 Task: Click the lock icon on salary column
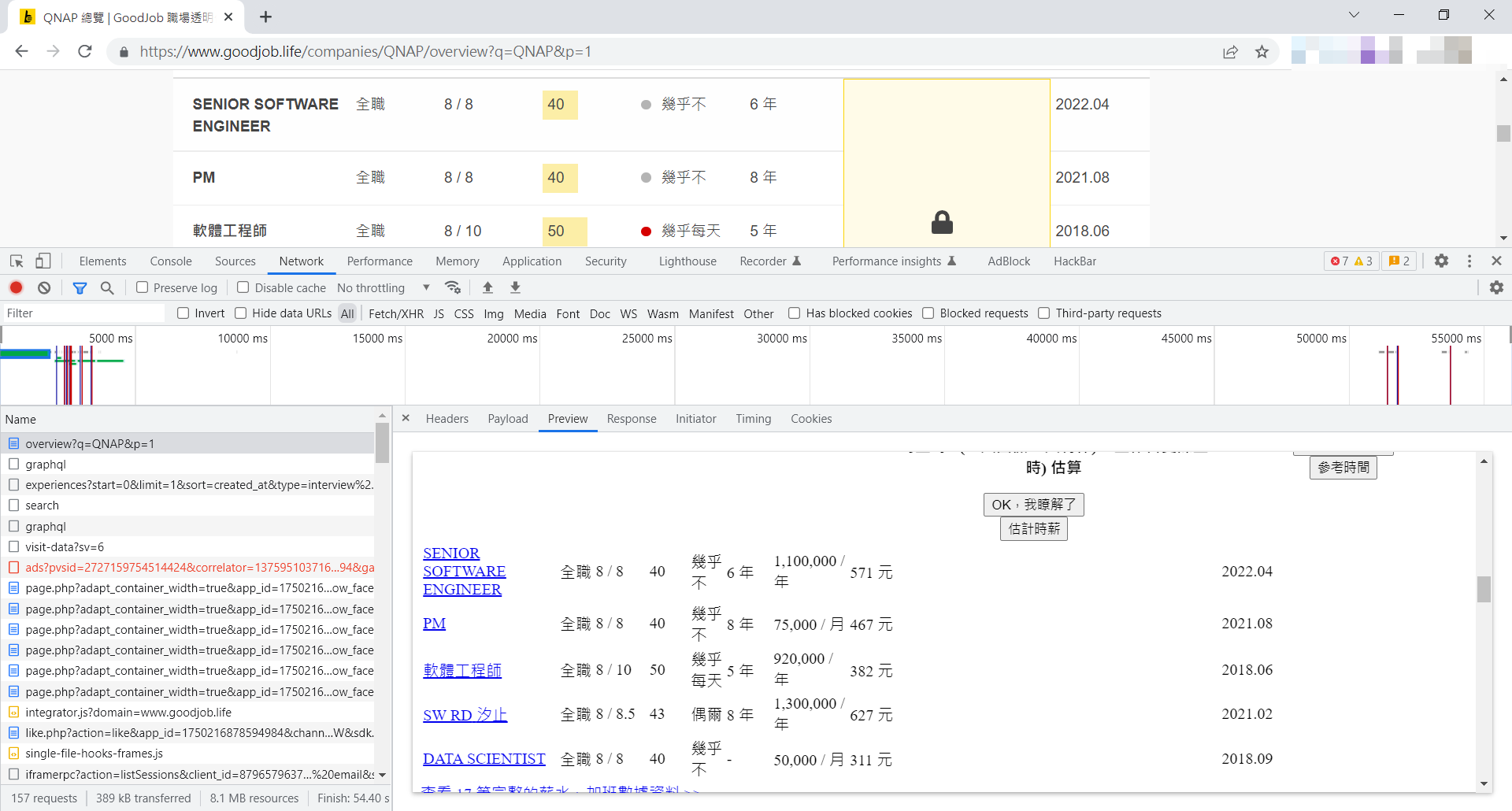942,223
